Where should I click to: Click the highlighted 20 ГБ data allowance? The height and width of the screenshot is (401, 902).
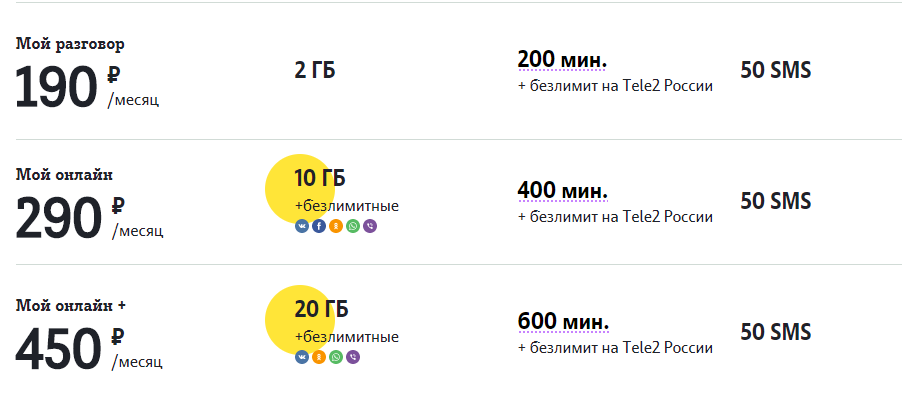[x=321, y=310]
